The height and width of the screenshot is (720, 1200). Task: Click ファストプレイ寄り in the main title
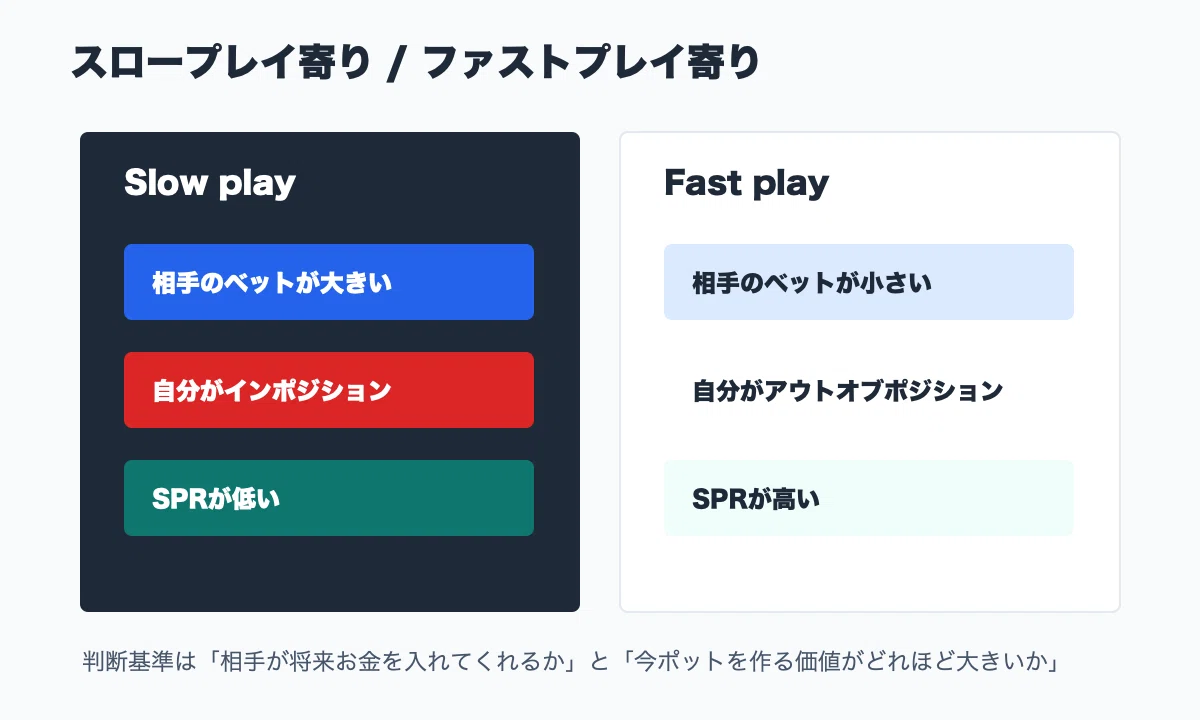(592, 63)
